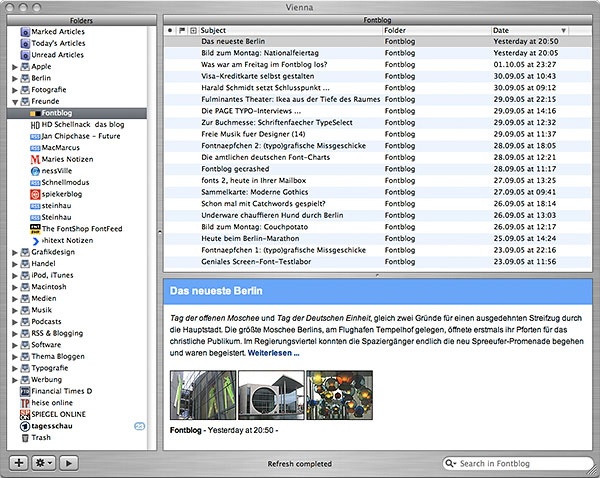Click the plus-box column header icon
Viewport: 600px width, 478px height.
coord(194,30)
